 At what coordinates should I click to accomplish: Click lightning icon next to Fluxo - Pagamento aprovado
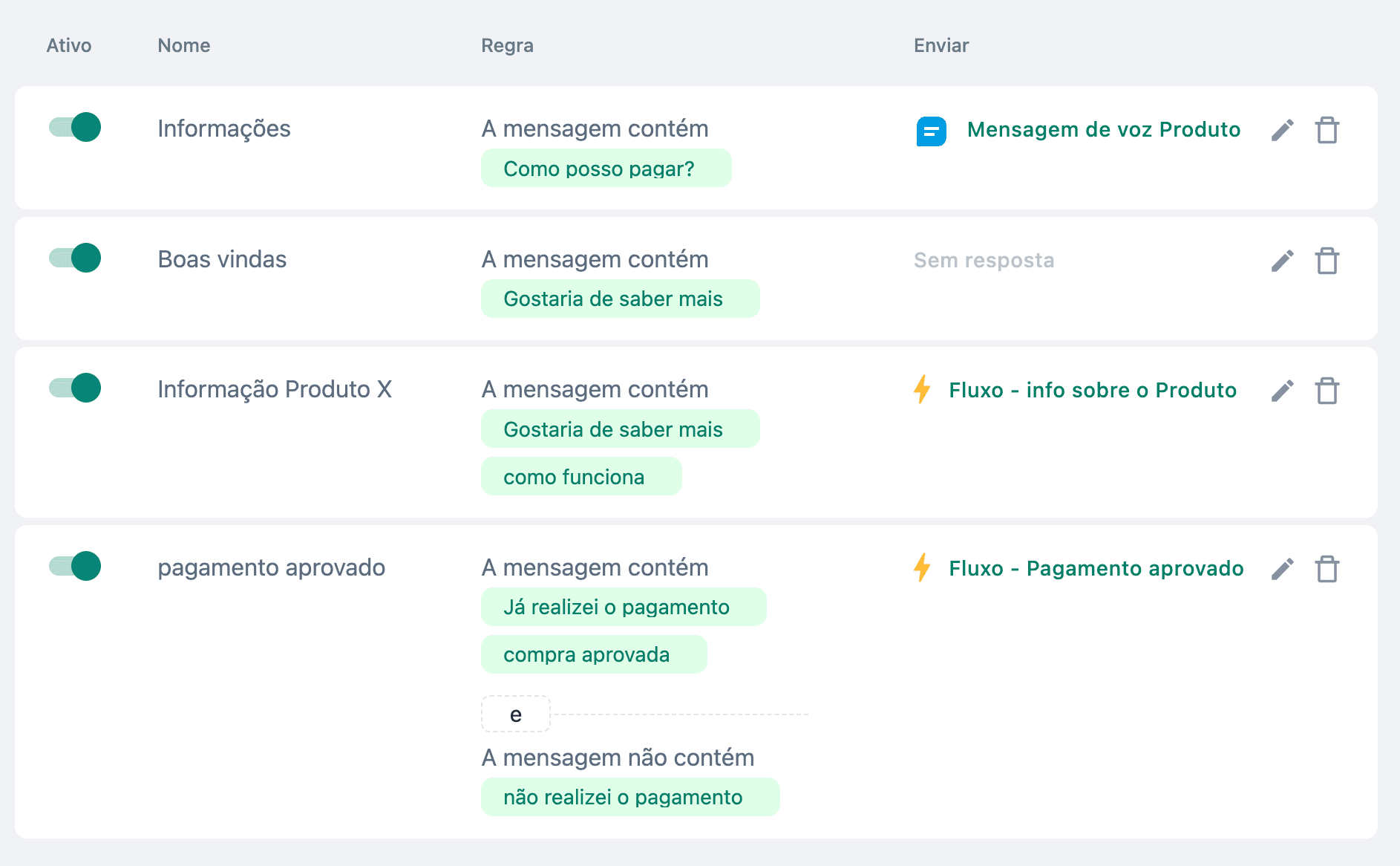(x=922, y=567)
